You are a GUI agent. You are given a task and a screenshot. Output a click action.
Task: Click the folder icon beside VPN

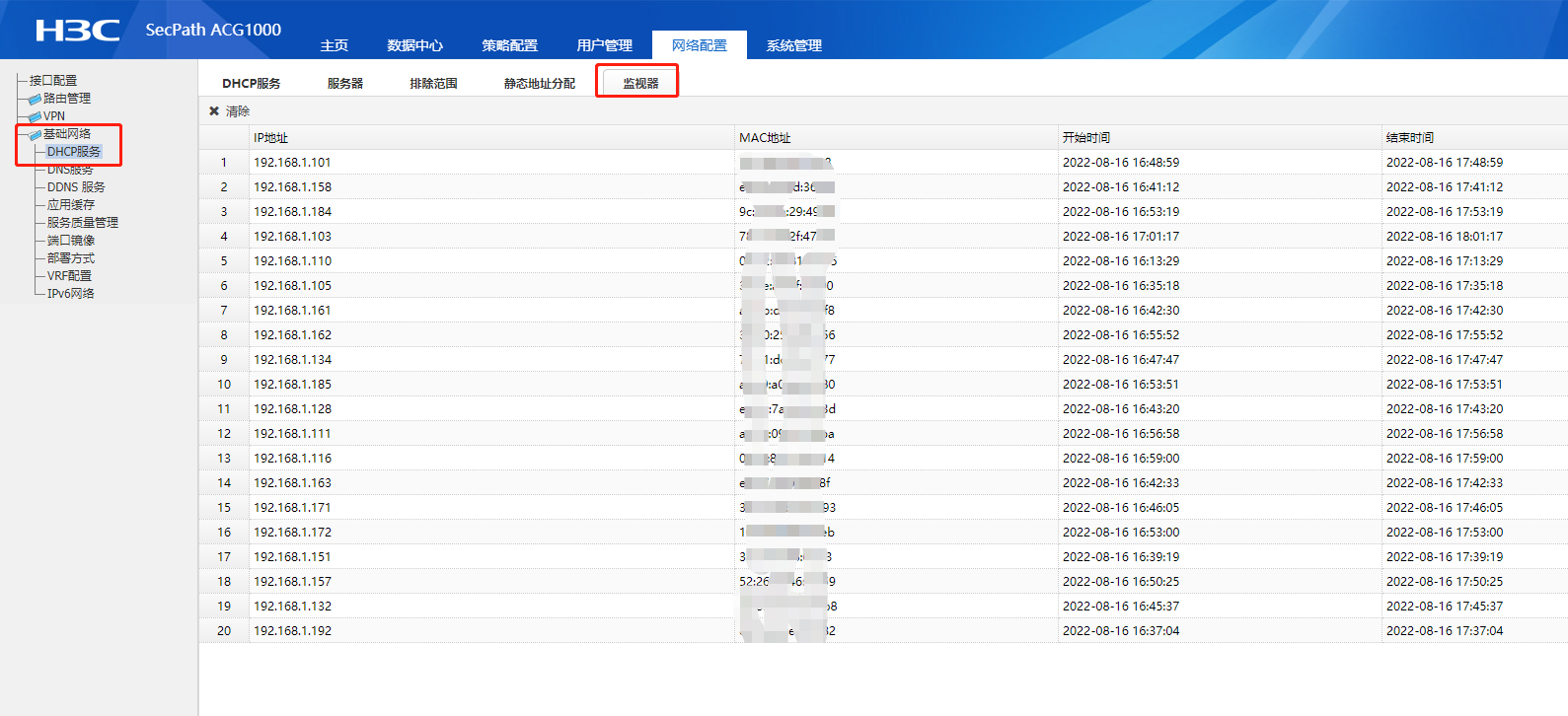pos(35,116)
